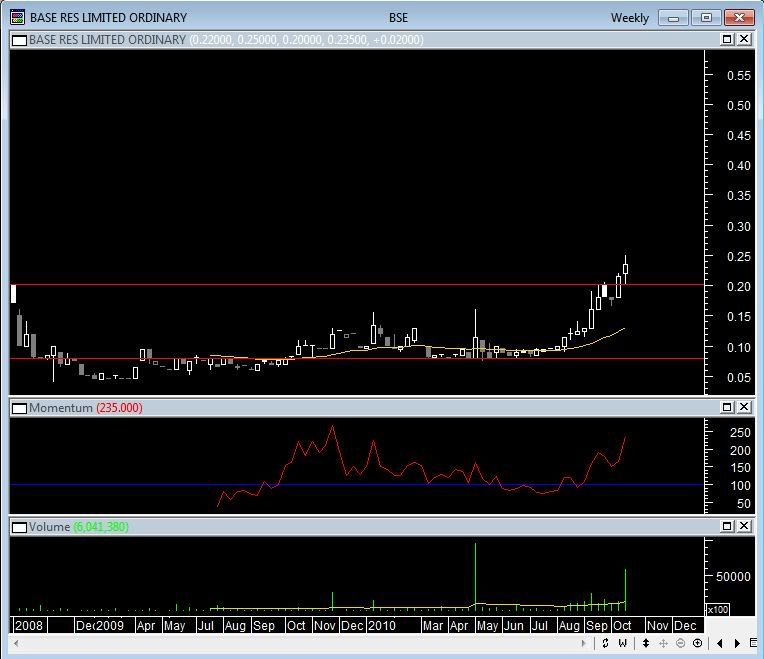
Task: Click the upper red horizontal line at 0.20
Action: [357, 285]
